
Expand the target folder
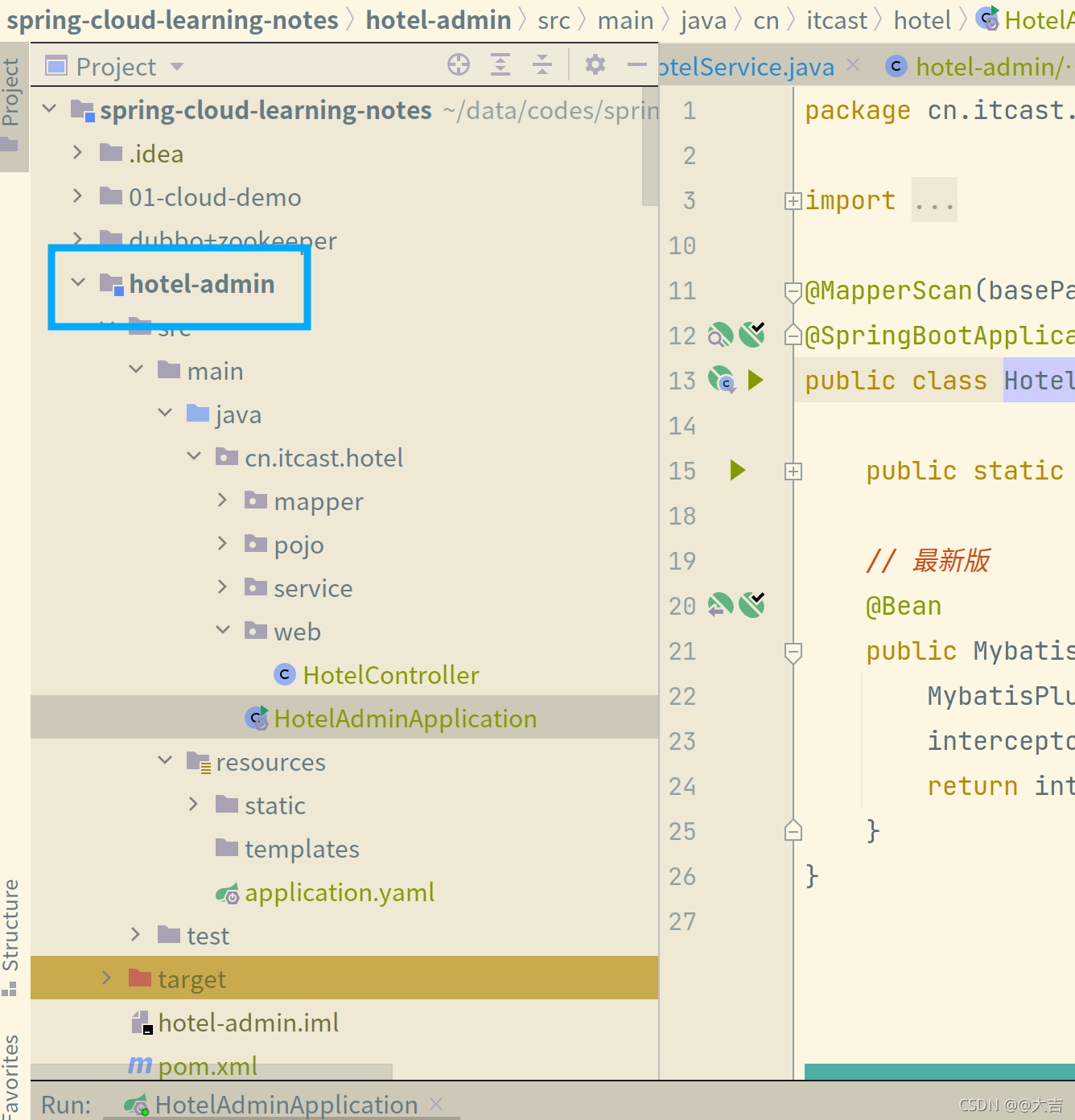[107, 978]
